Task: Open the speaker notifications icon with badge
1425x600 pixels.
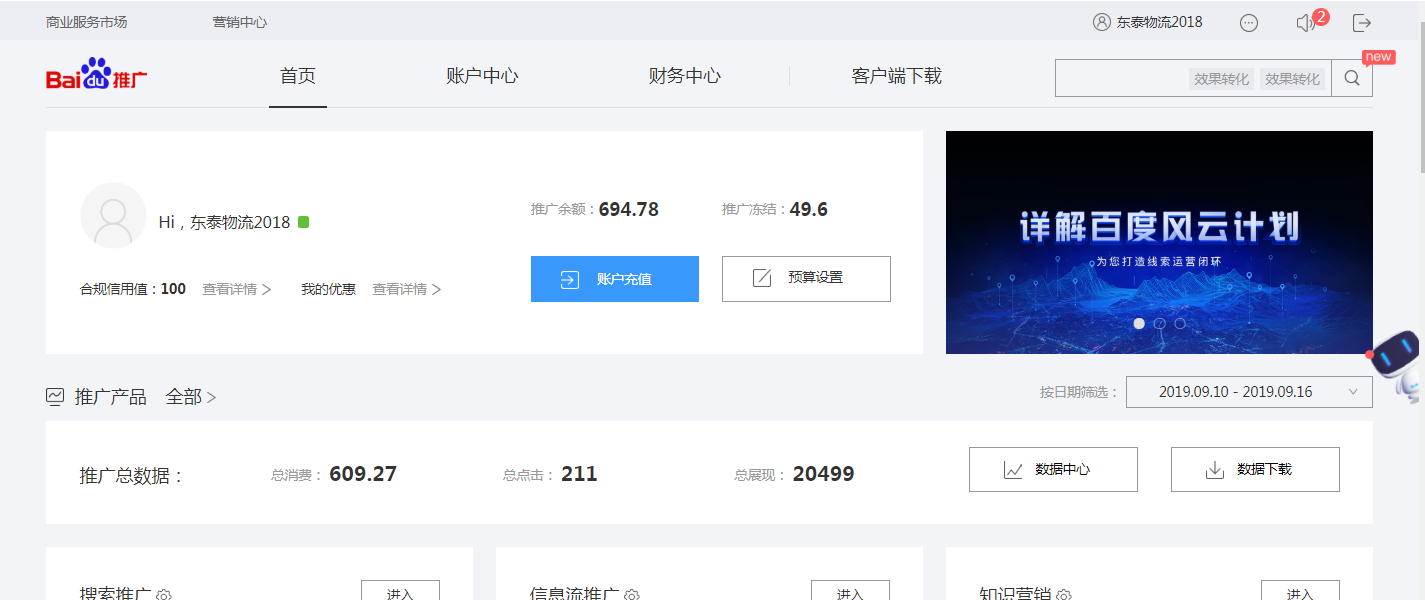Action: pos(1306,23)
